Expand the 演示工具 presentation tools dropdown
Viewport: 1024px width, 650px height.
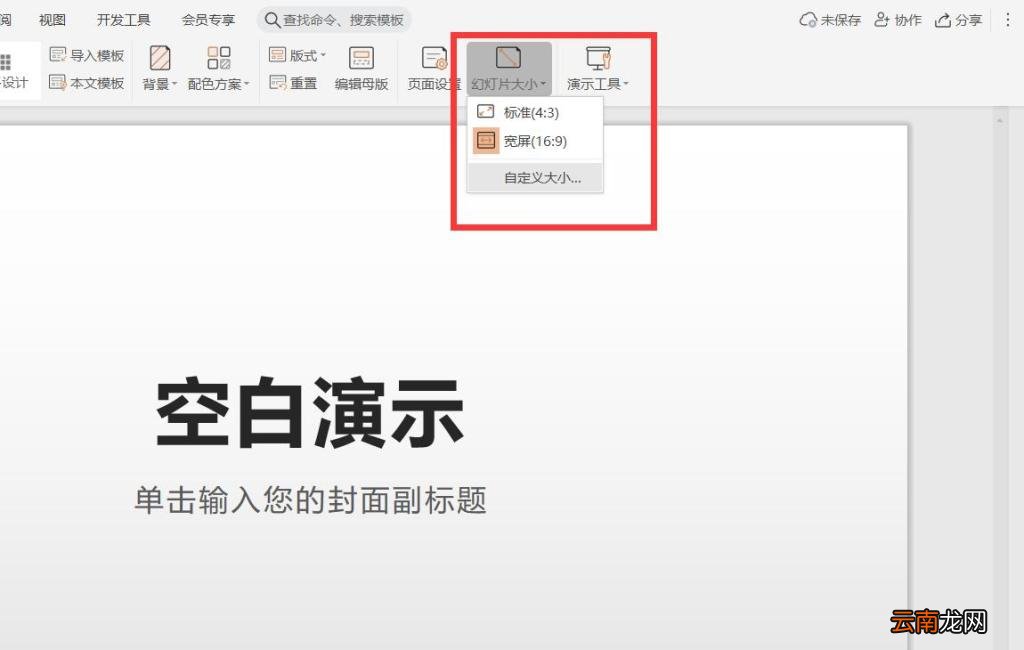click(598, 84)
